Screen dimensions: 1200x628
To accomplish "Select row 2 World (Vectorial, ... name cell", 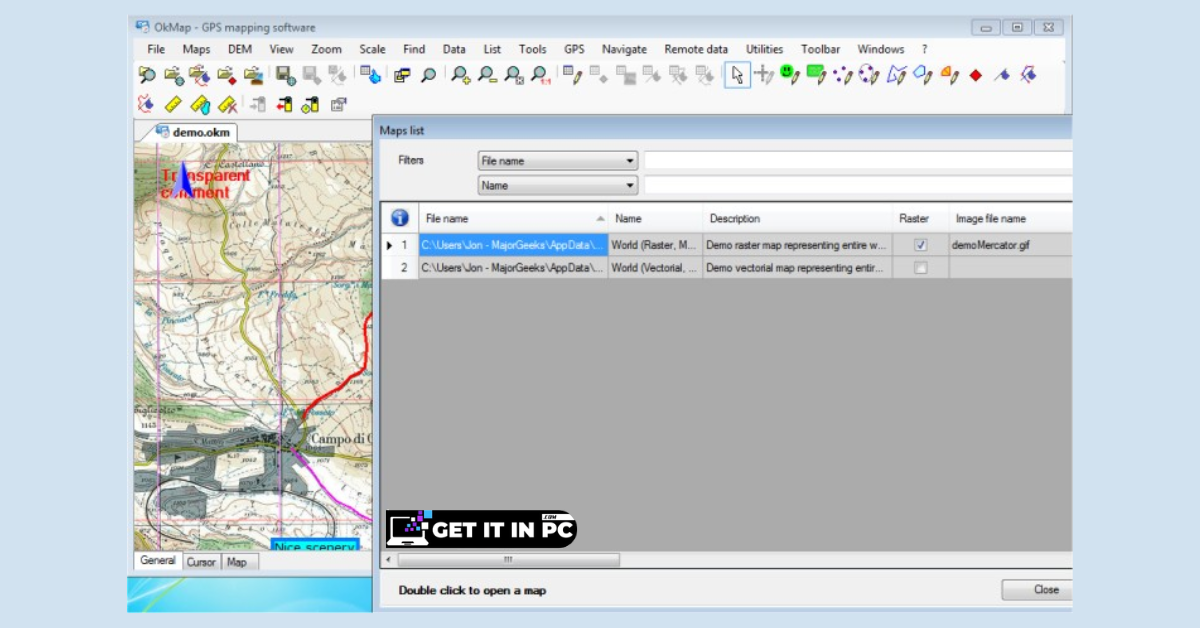I will pyautogui.click(x=655, y=268).
